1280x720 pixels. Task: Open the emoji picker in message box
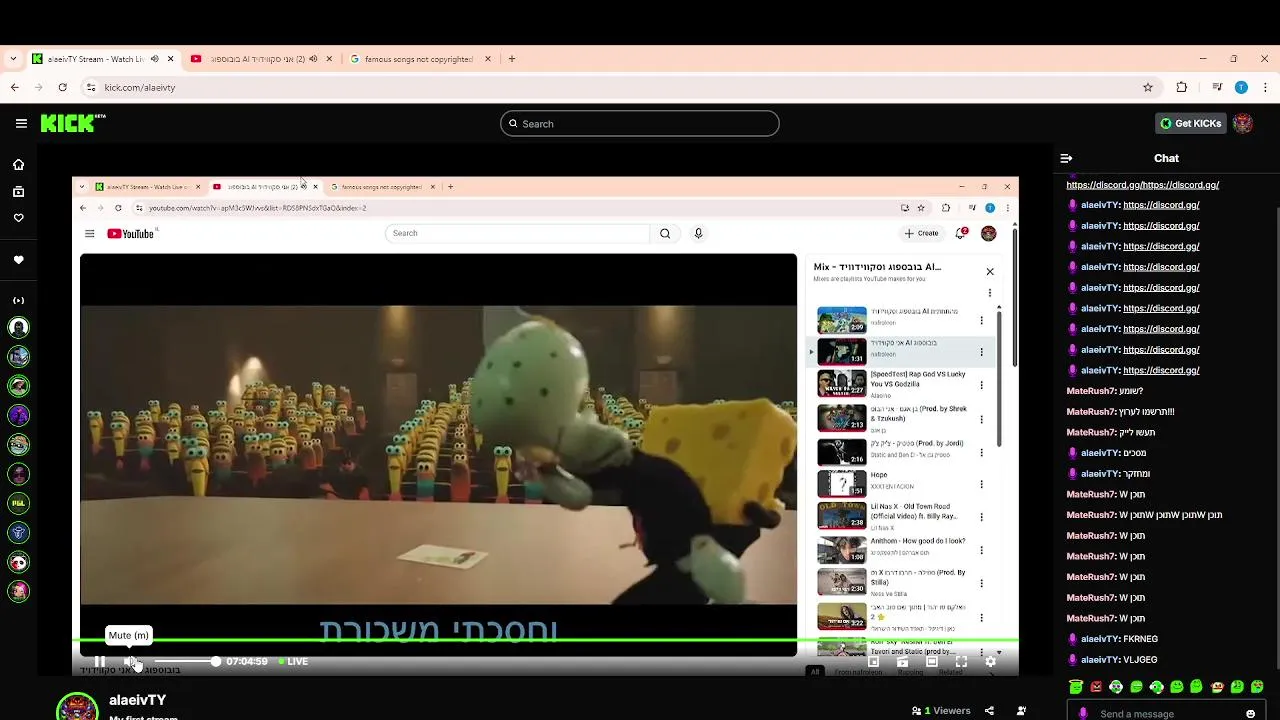point(1250,714)
